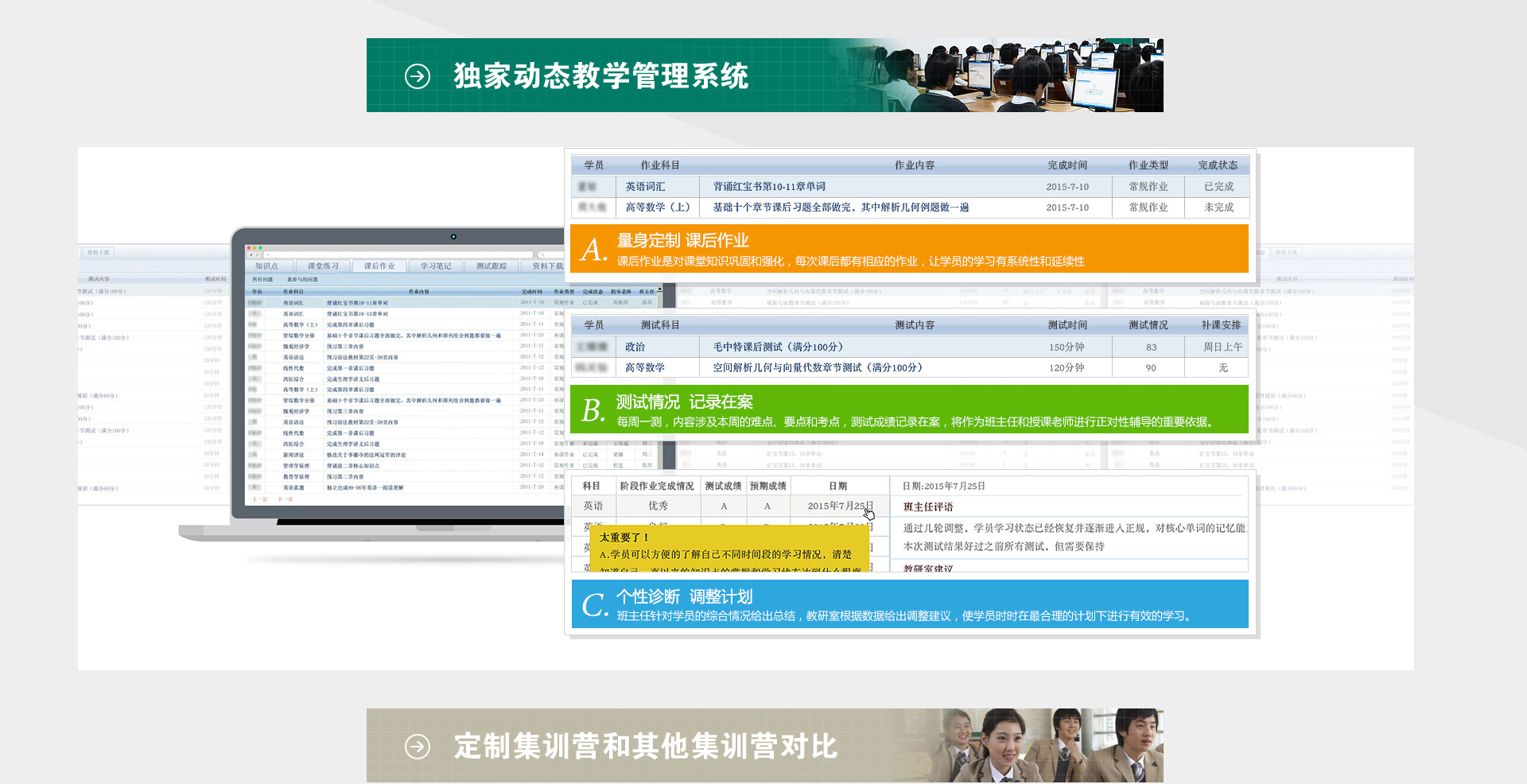This screenshot has height=784, width=1527.
Task: Click the 下一页 link on laptop screen
Action: [x=286, y=499]
